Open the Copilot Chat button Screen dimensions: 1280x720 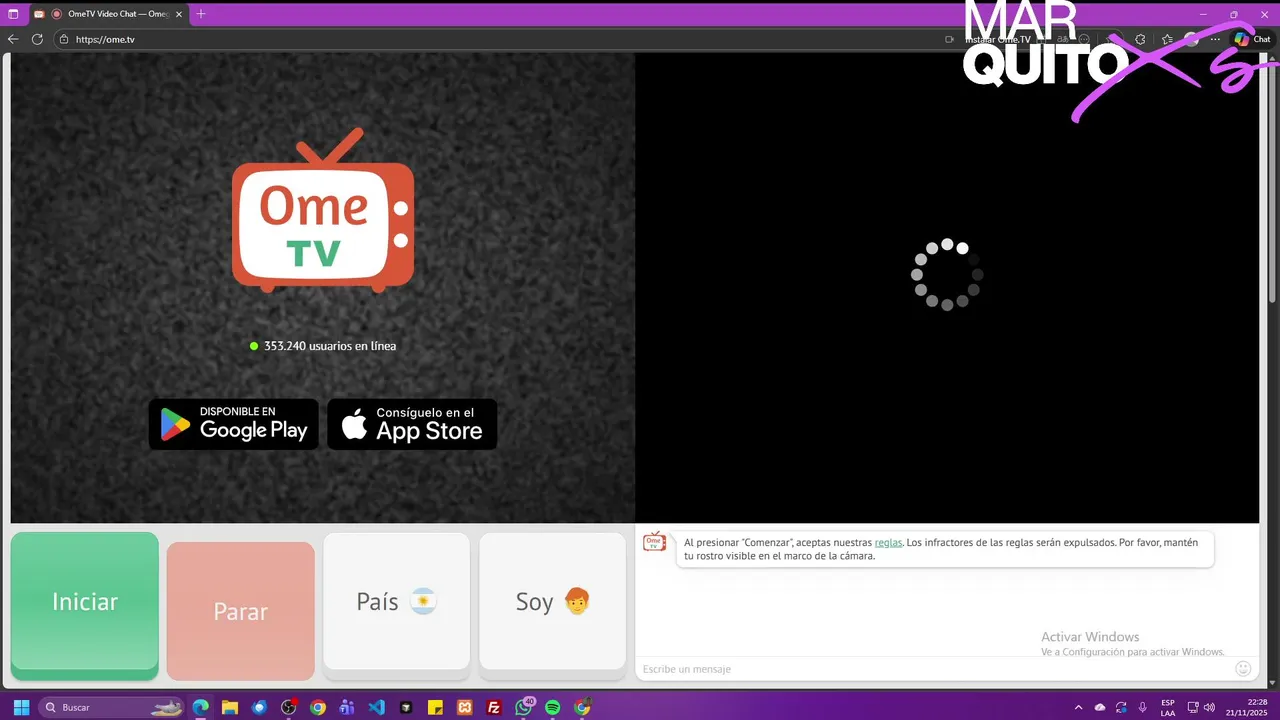click(x=1252, y=39)
